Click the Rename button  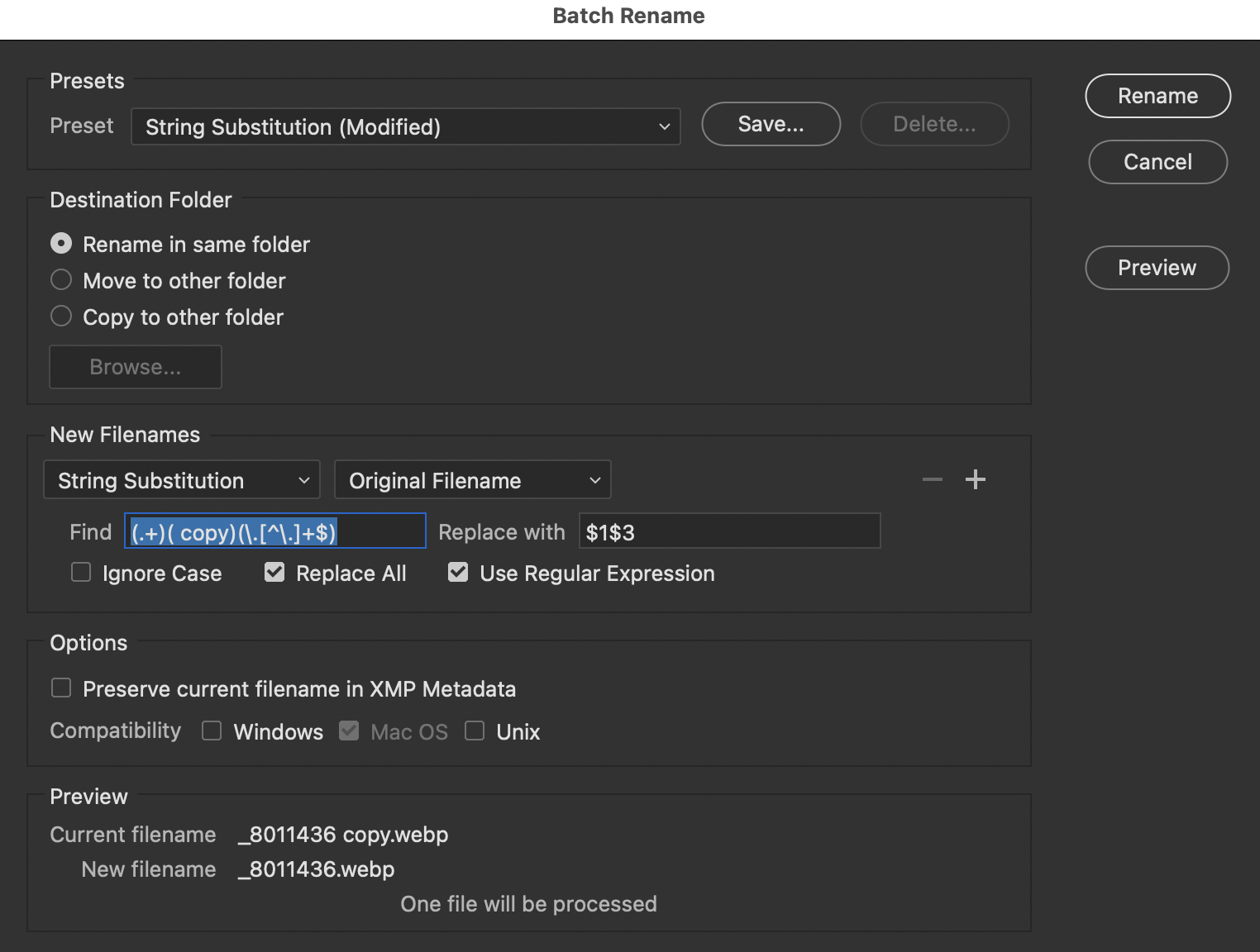(1157, 95)
